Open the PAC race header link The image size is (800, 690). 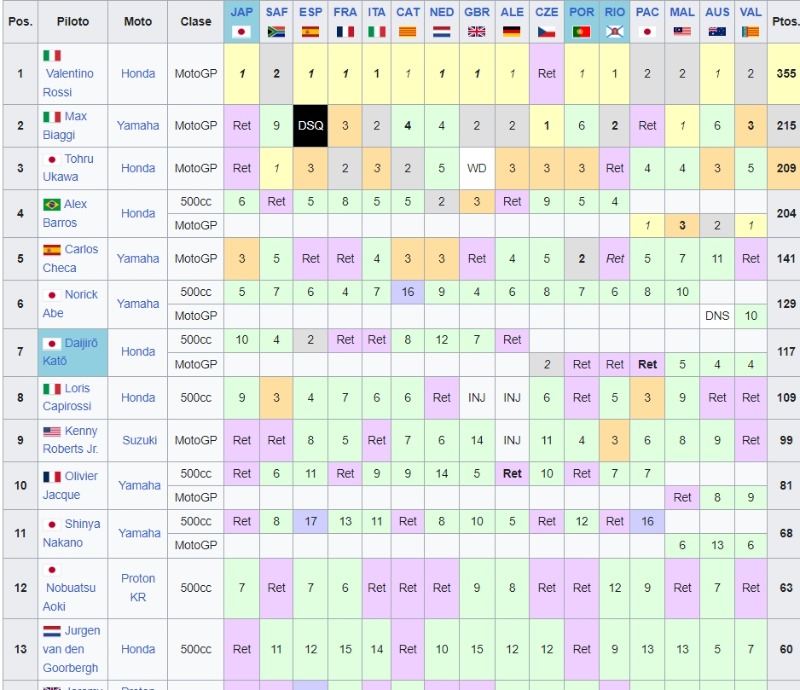pyautogui.click(x=647, y=12)
